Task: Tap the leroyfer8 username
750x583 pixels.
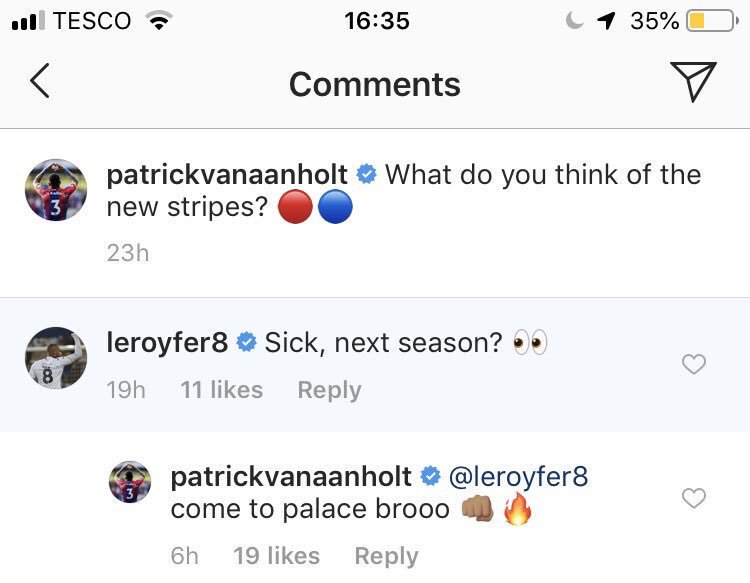Action: click(167, 343)
